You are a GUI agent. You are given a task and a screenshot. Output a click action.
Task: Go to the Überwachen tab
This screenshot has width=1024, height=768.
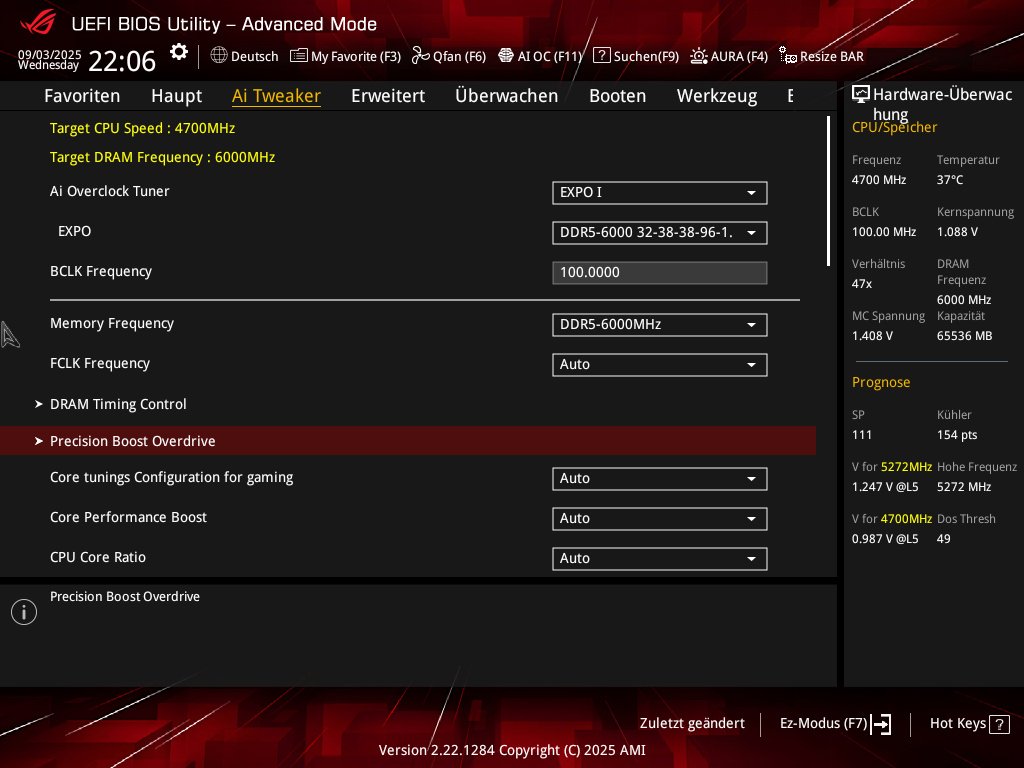[507, 96]
